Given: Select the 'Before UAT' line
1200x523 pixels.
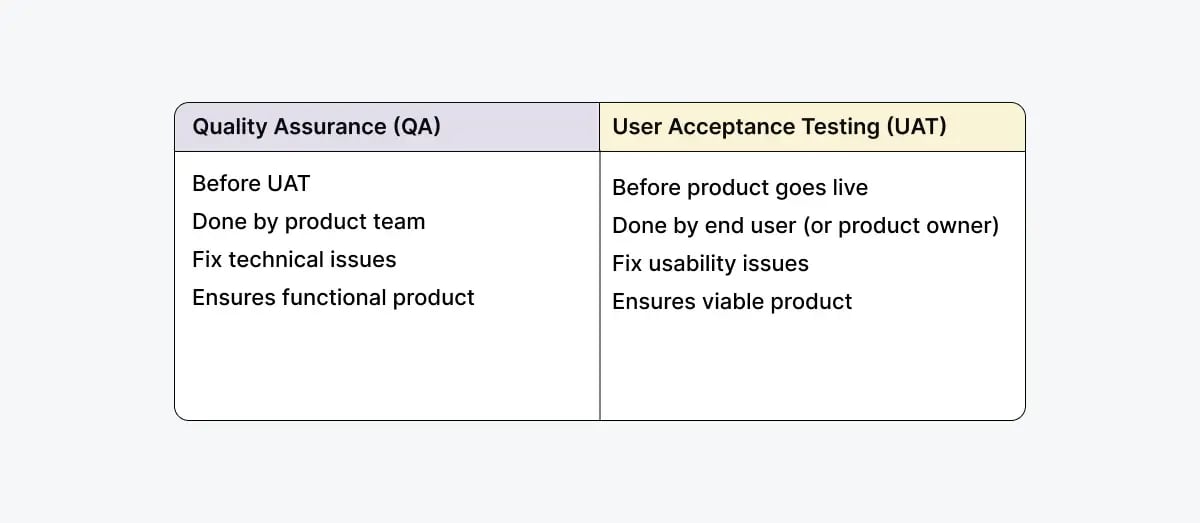Looking at the screenshot, I should 251,184.
